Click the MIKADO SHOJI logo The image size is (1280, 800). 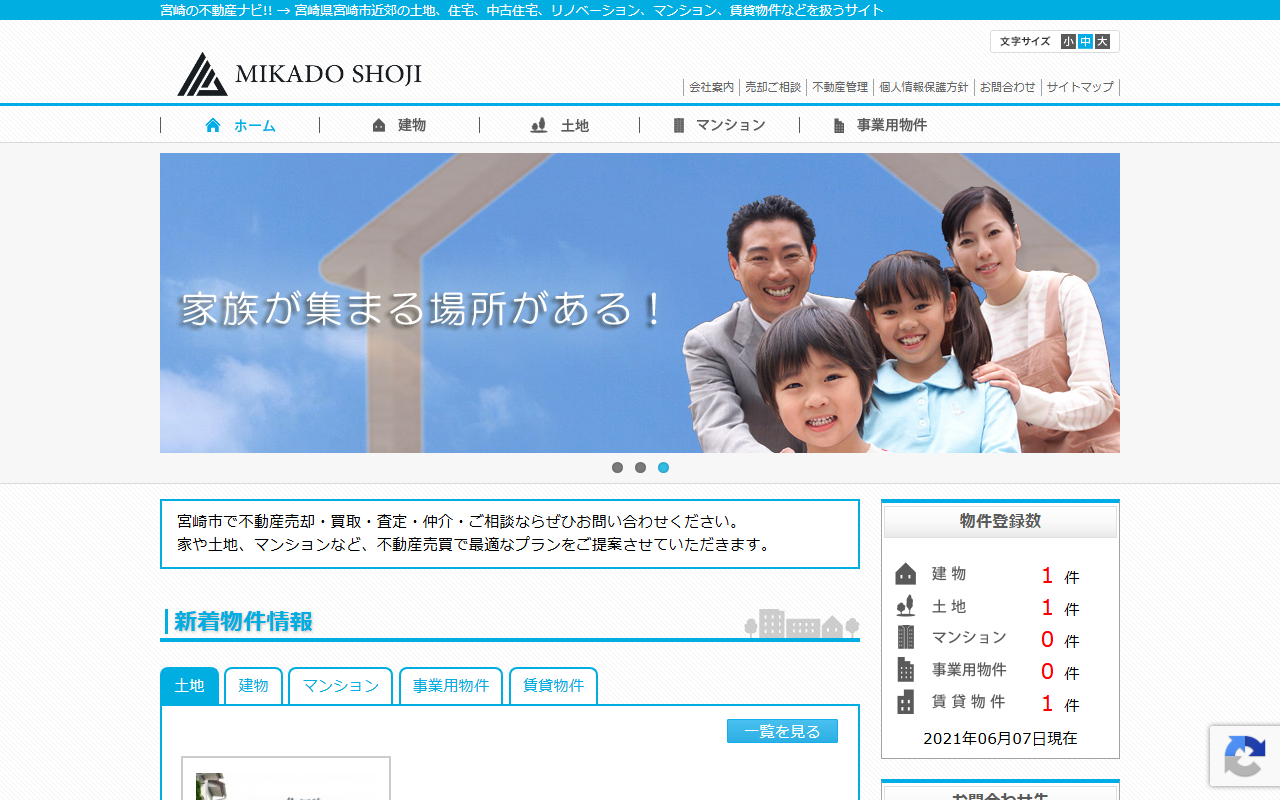(299, 74)
